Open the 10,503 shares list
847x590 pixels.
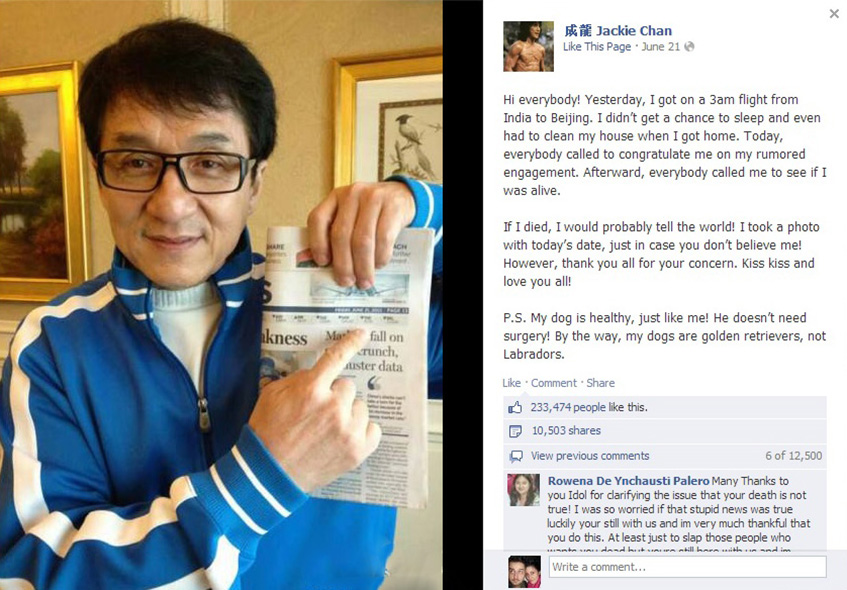point(566,431)
